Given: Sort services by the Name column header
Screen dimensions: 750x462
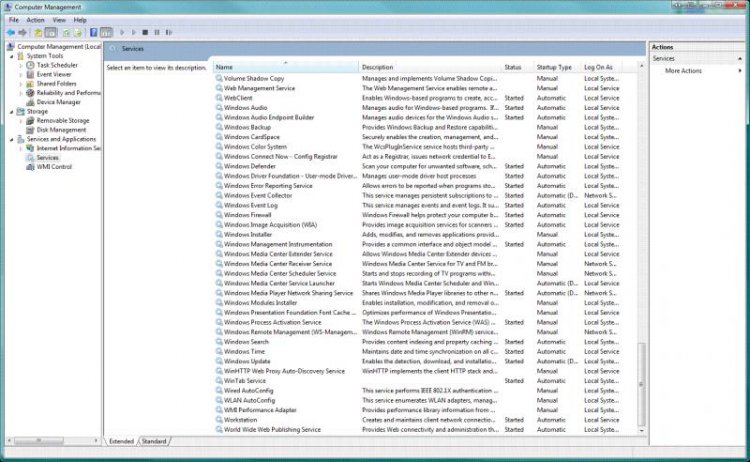Looking at the screenshot, I should 286,67.
